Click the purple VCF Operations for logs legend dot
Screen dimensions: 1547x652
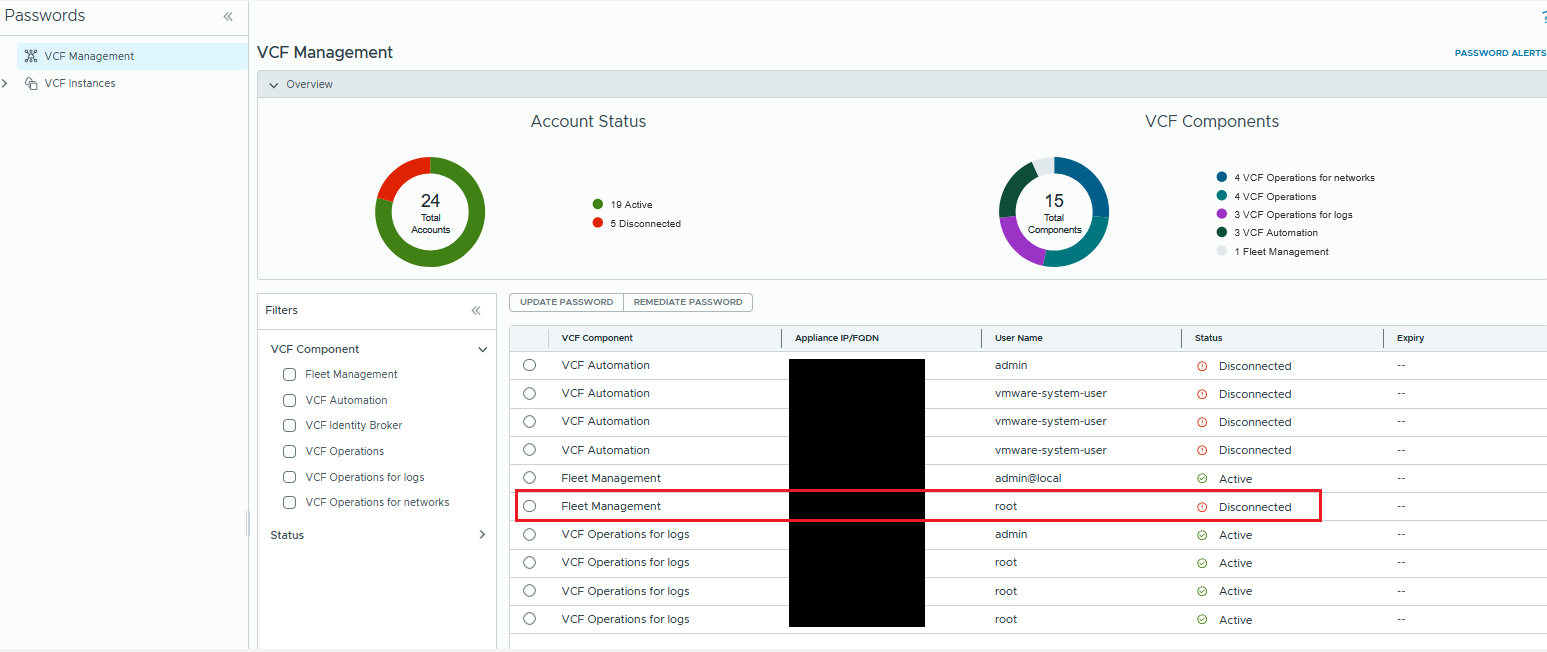pos(1222,214)
